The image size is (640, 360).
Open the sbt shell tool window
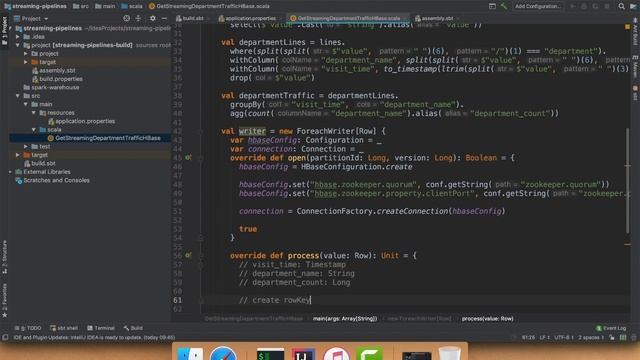pos(64,328)
